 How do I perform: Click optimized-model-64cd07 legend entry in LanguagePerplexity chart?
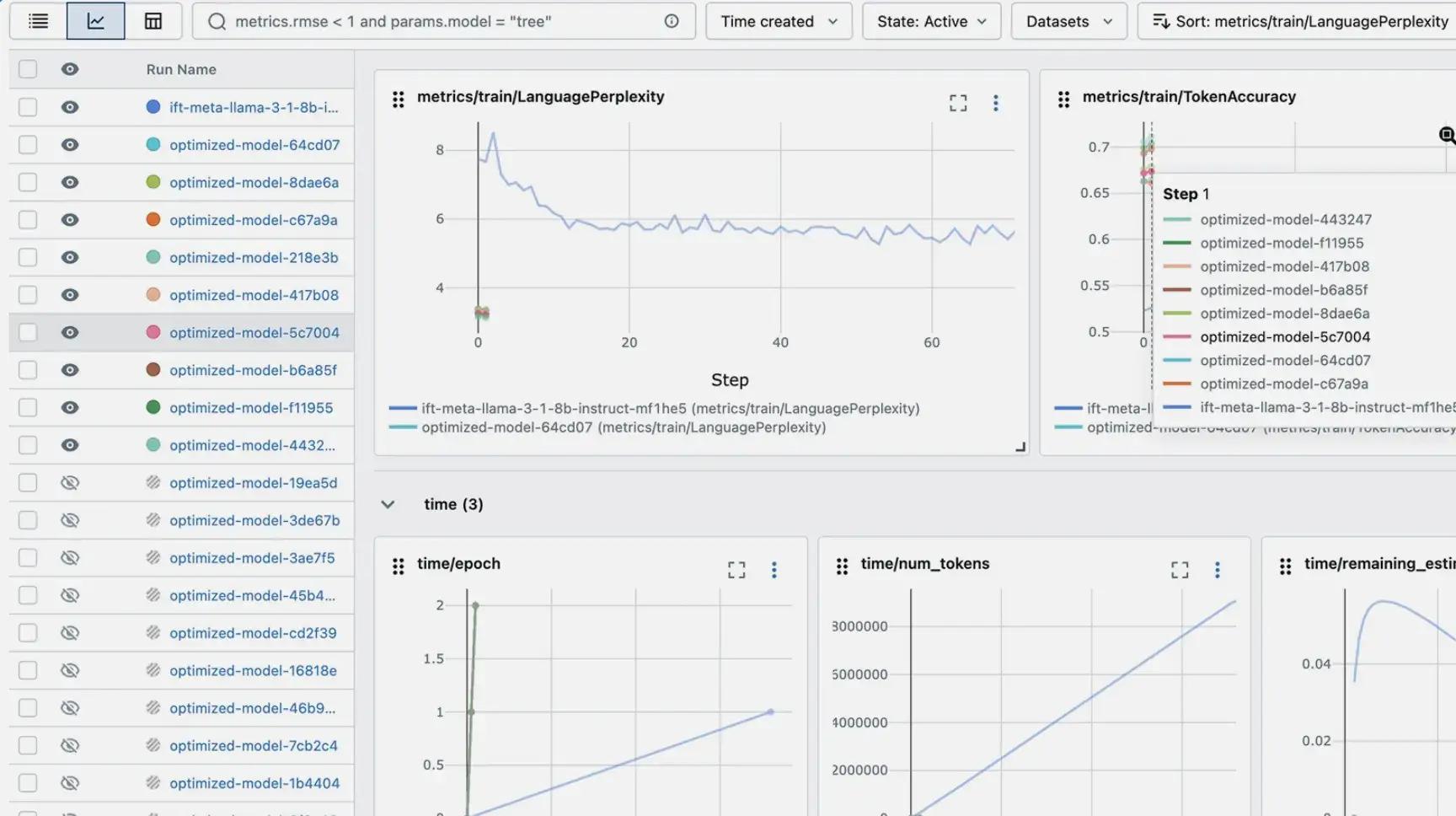608,427
